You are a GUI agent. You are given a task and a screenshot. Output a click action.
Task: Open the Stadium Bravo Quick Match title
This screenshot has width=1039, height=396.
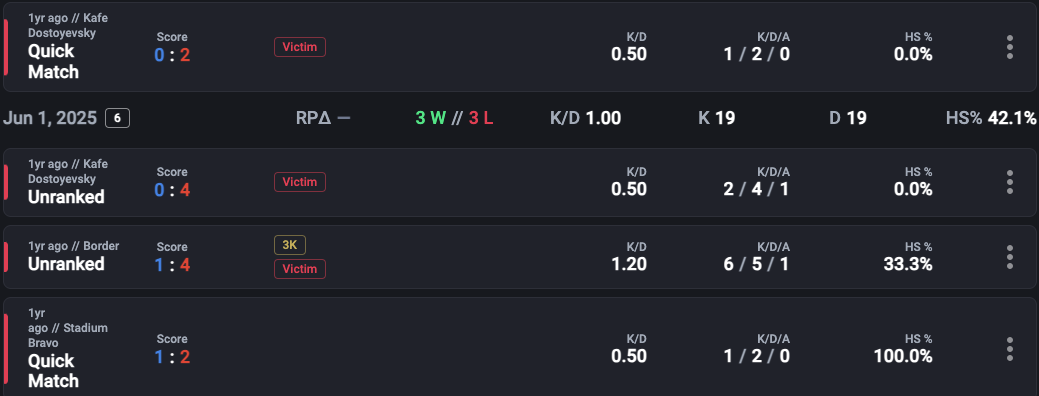coord(53,371)
